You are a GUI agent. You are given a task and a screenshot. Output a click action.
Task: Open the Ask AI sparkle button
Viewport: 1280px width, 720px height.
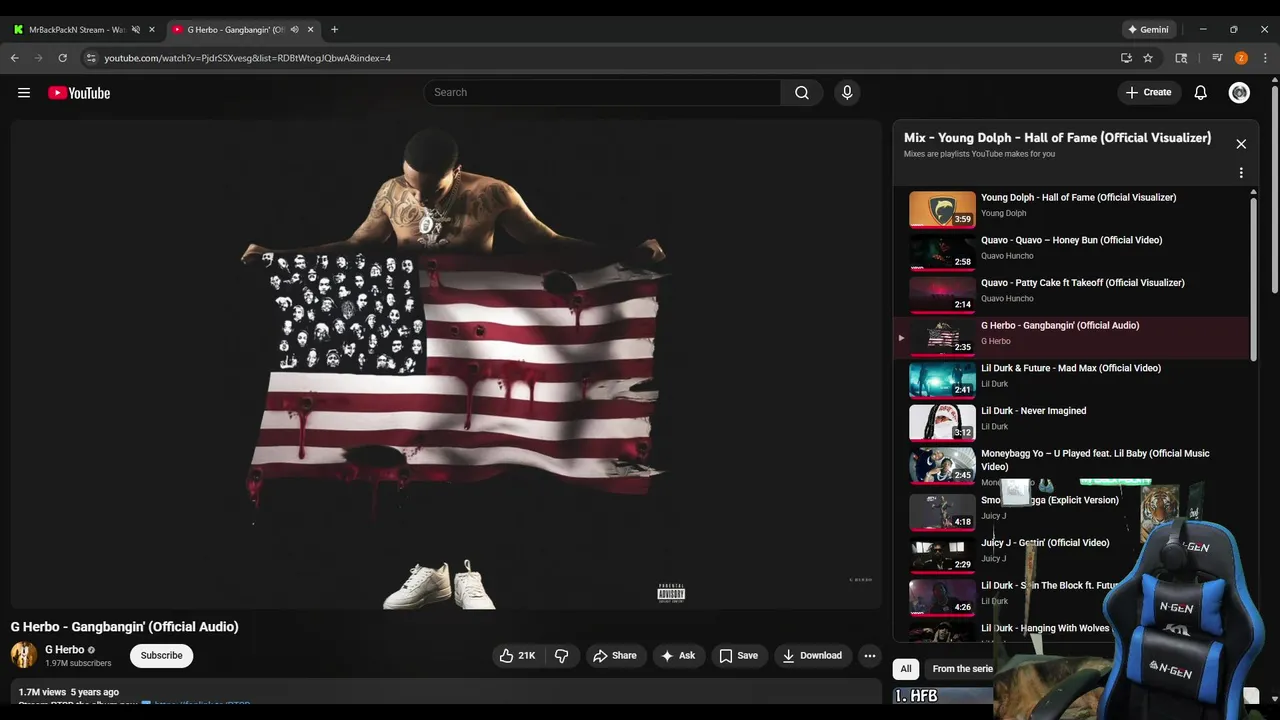[x=678, y=656]
